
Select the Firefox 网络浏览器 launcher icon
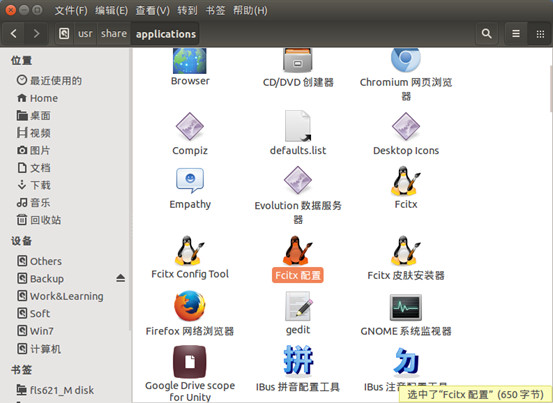(x=190, y=306)
